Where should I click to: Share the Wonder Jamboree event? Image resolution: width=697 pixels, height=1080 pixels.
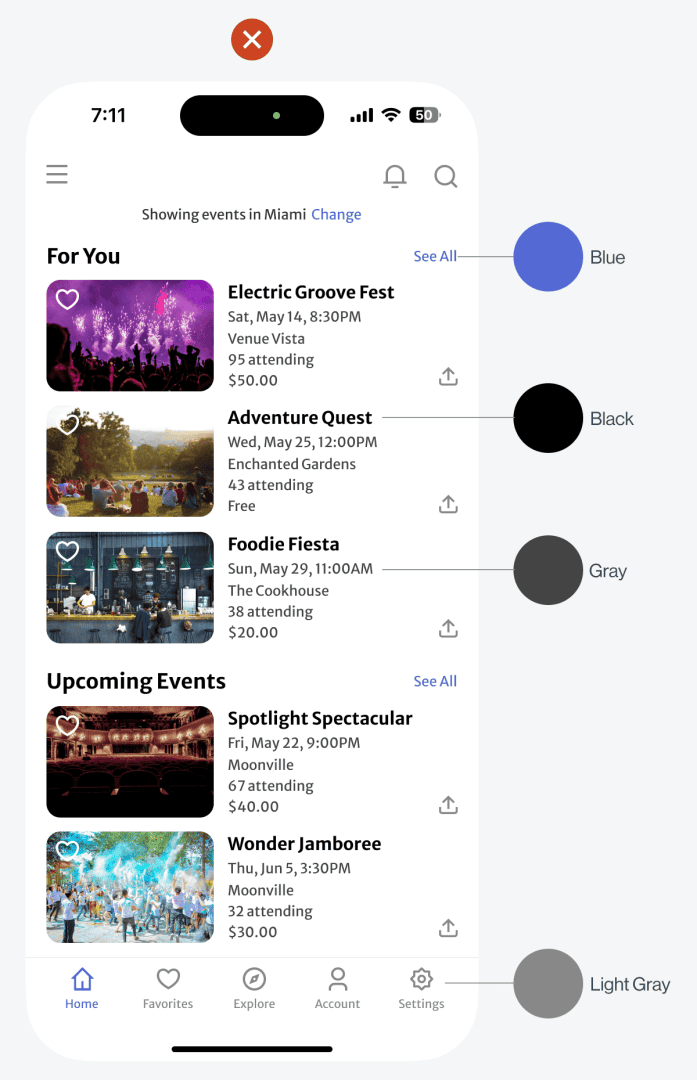pyautogui.click(x=448, y=928)
